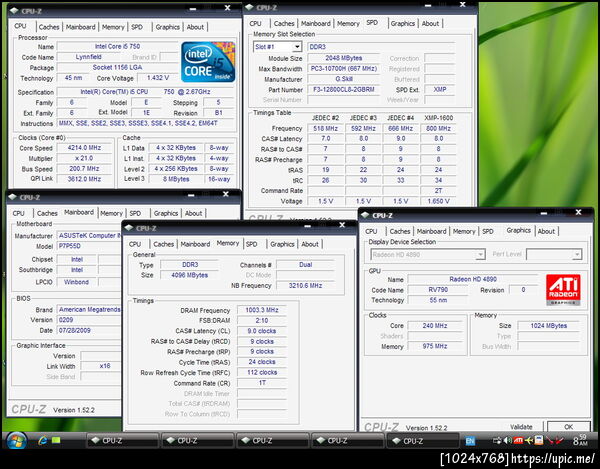Click the network tray icon
The width and height of the screenshot is (600, 469).
click(497, 440)
